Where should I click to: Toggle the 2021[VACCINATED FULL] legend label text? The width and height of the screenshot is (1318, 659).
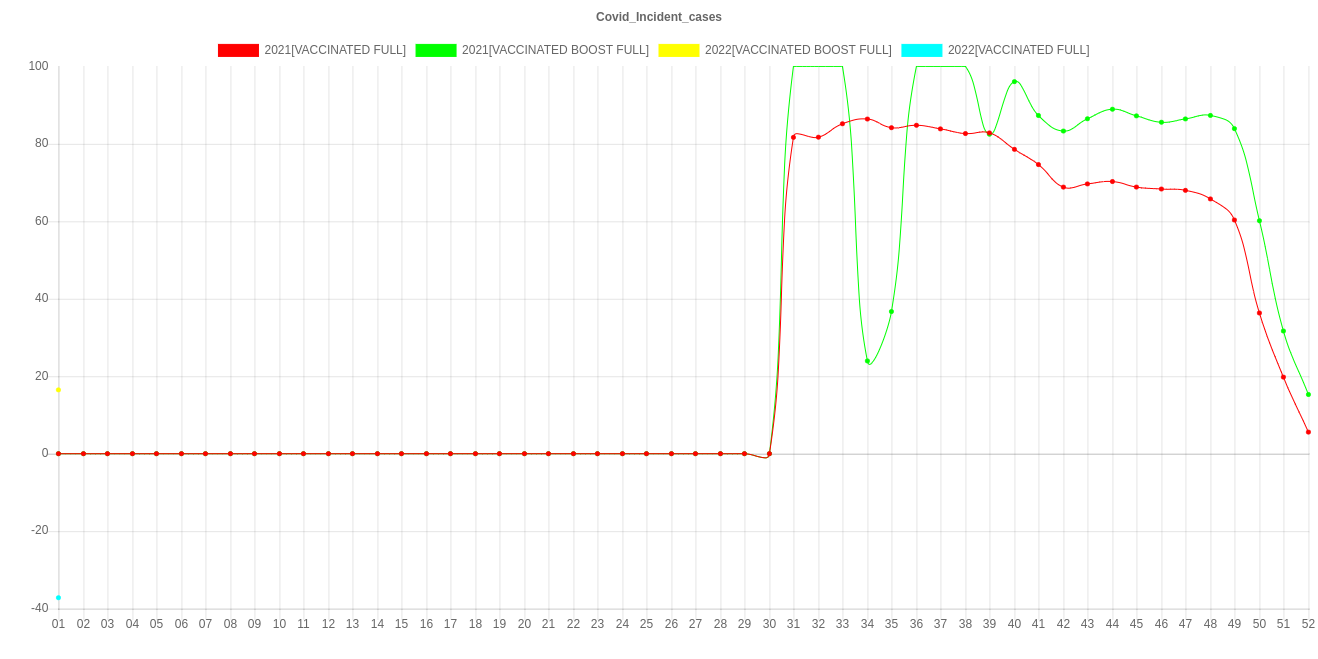click(x=335, y=50)
